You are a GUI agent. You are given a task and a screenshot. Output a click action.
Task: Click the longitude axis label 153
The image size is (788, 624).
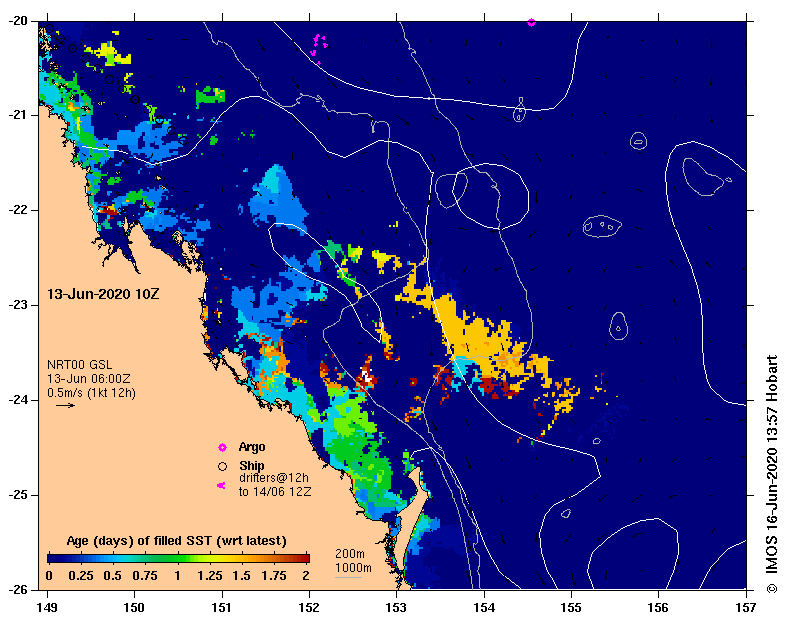[x=396, y=607]
